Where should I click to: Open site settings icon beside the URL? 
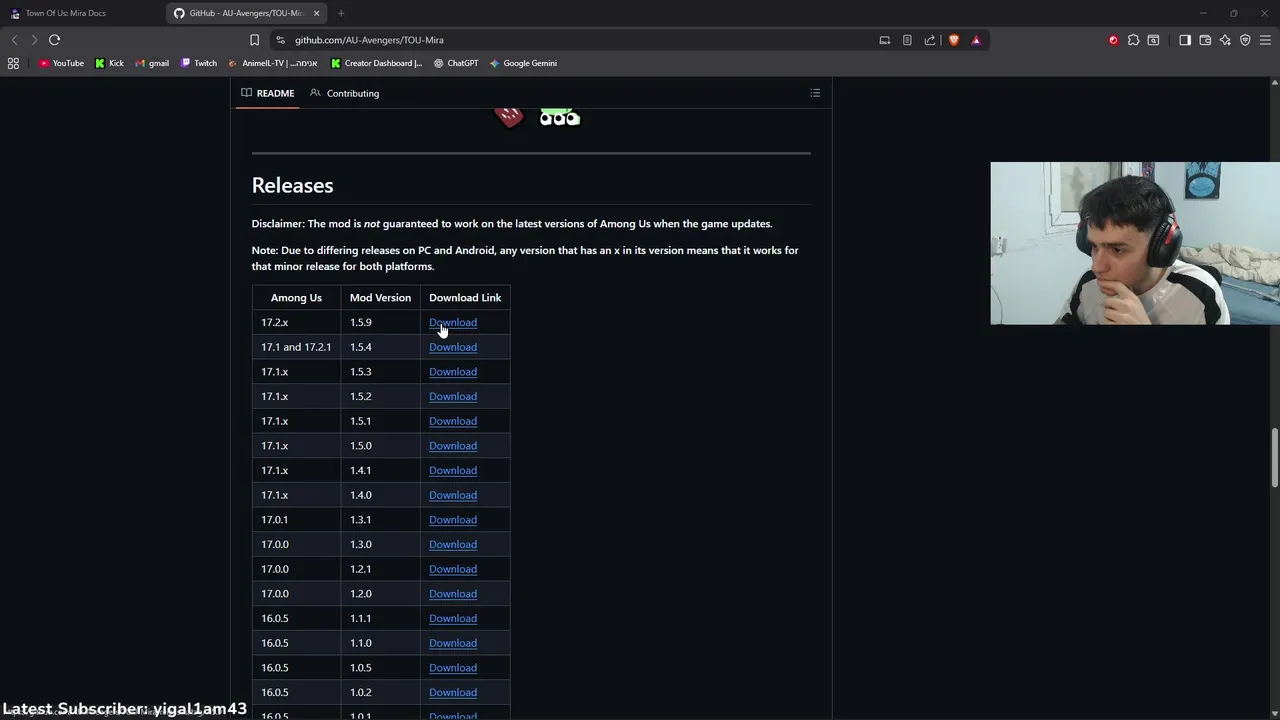click(280, 40)
